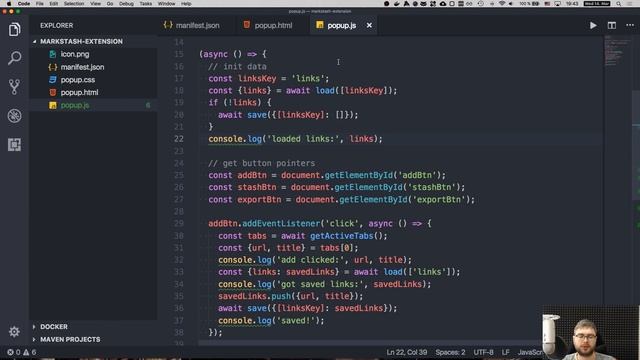Open Spotlight search in menu bar
640x360 pixels.
coord(619,4)
